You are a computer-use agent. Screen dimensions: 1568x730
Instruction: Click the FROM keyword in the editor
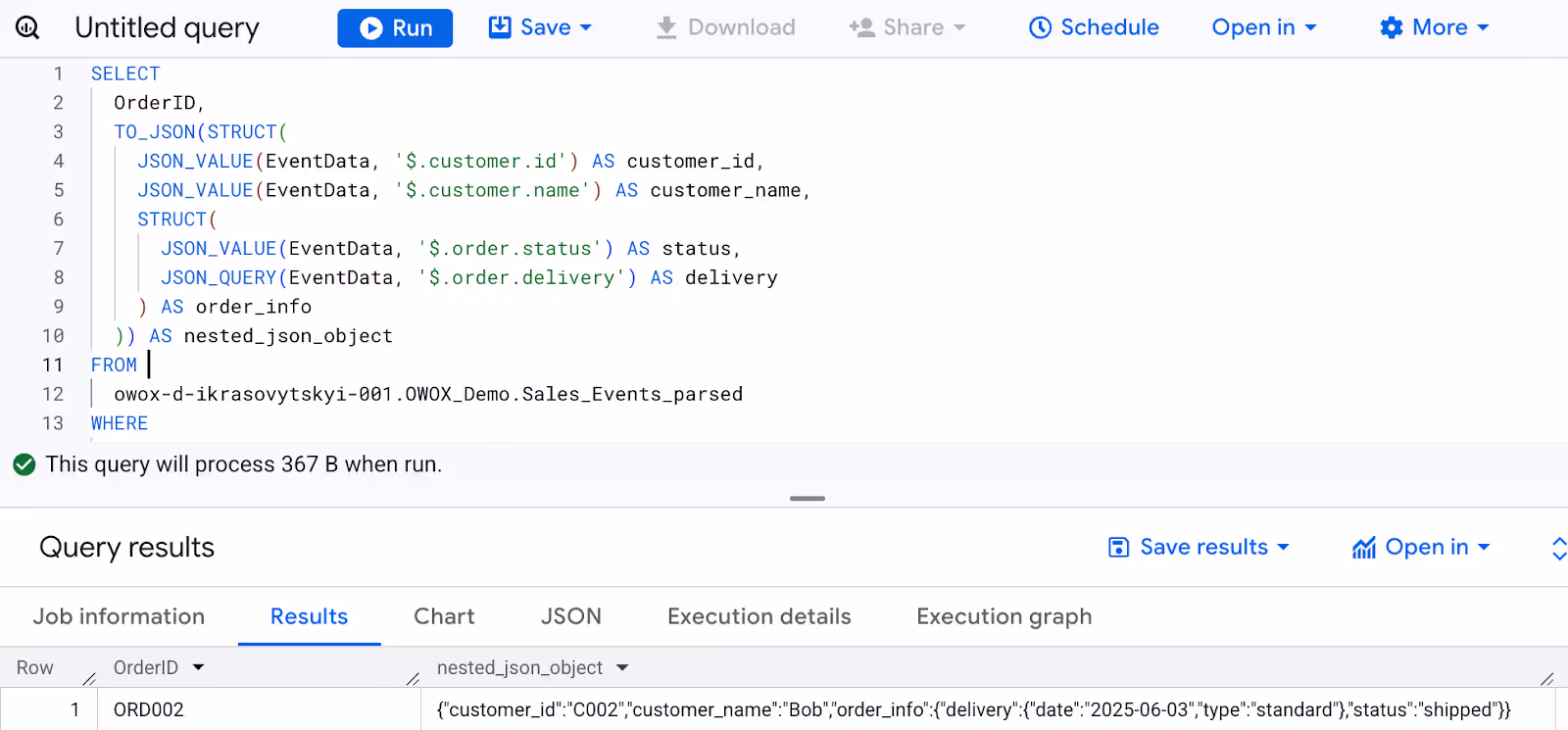point(114,365)
